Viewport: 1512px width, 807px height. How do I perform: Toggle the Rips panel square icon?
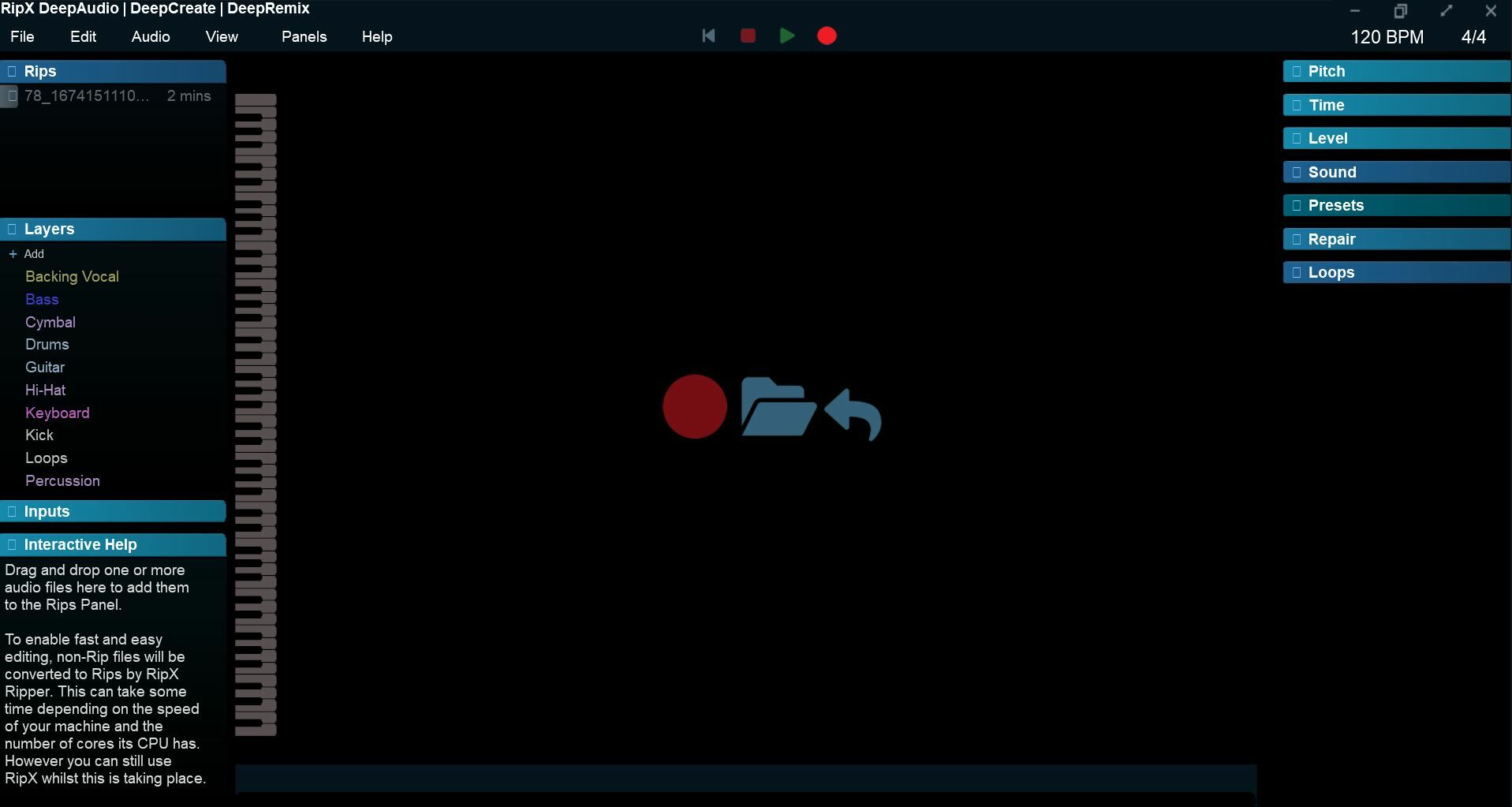click(x=12, y=71)
